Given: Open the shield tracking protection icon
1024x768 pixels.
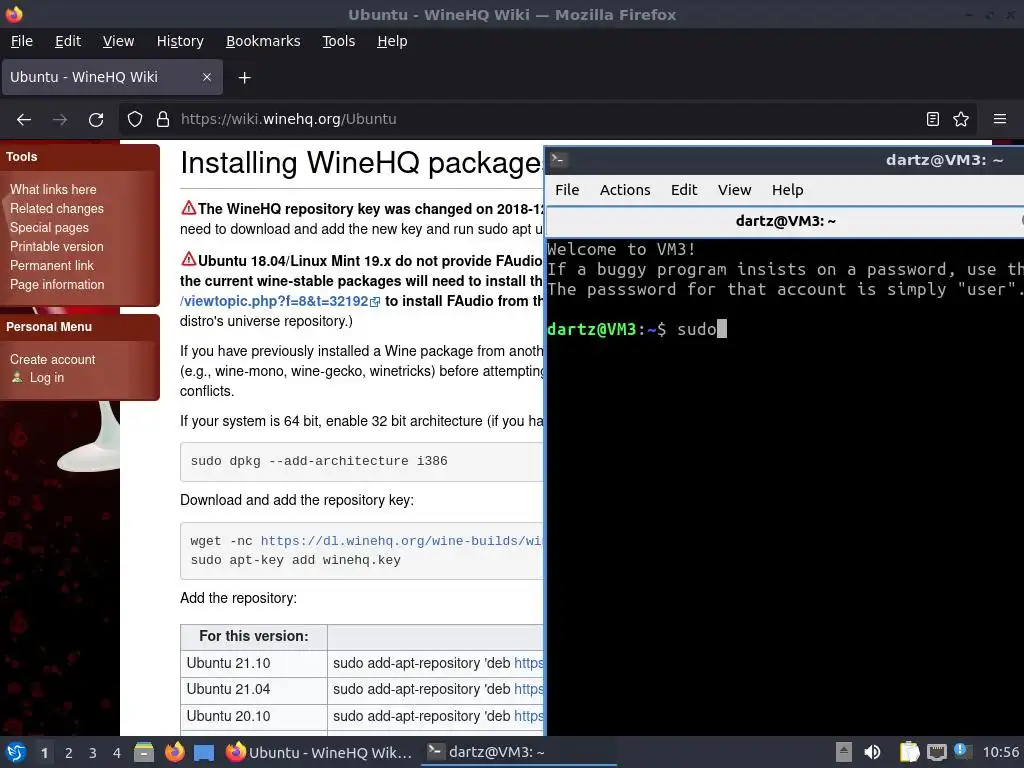Looking at the screenshot, I should pos(135,120).
